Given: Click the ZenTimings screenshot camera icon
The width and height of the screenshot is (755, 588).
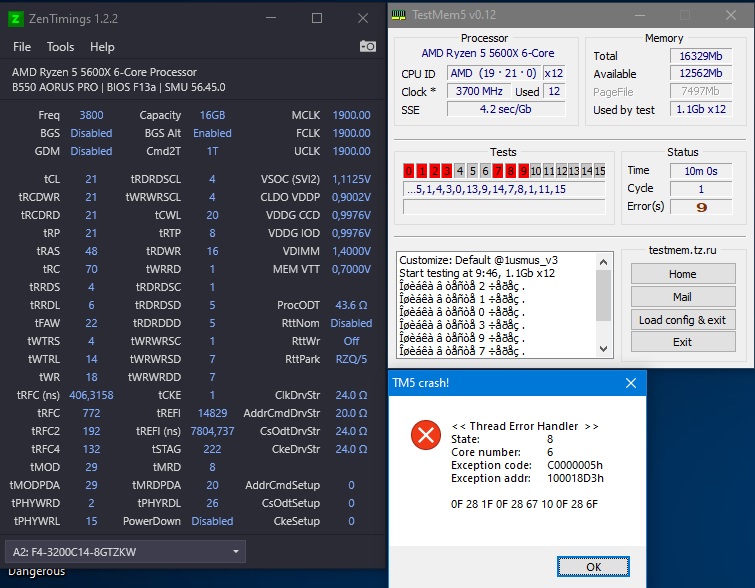Looking at the screenshot, I should click(x=368, y=46).
